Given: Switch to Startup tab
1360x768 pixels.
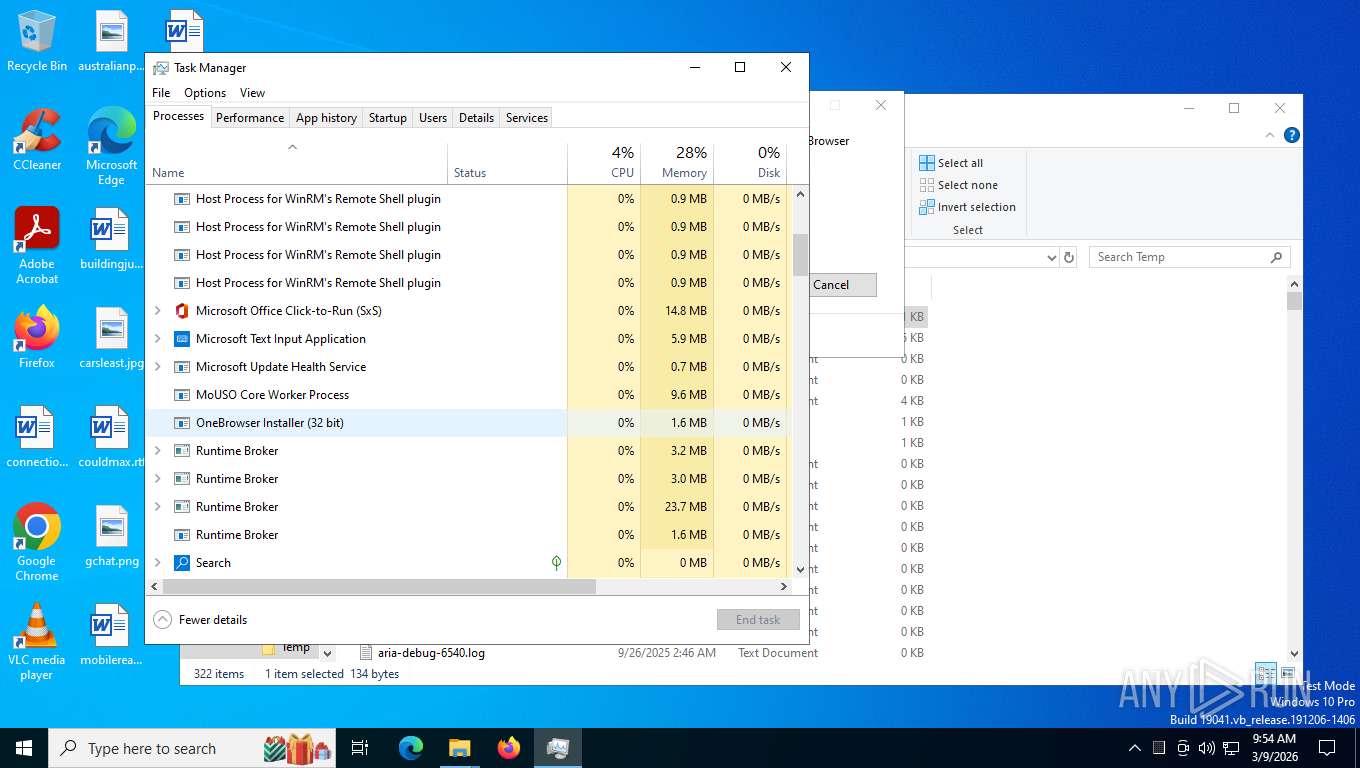Looking at the screenshot, I should pos(388,118).
